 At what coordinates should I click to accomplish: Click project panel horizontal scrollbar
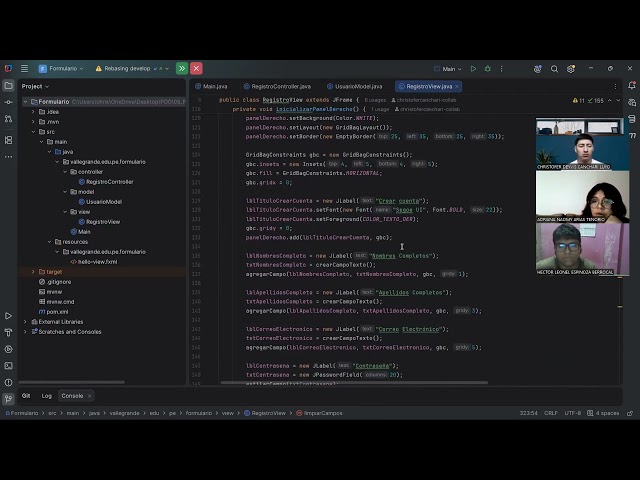pyautogui.click(x=71, y=382)
